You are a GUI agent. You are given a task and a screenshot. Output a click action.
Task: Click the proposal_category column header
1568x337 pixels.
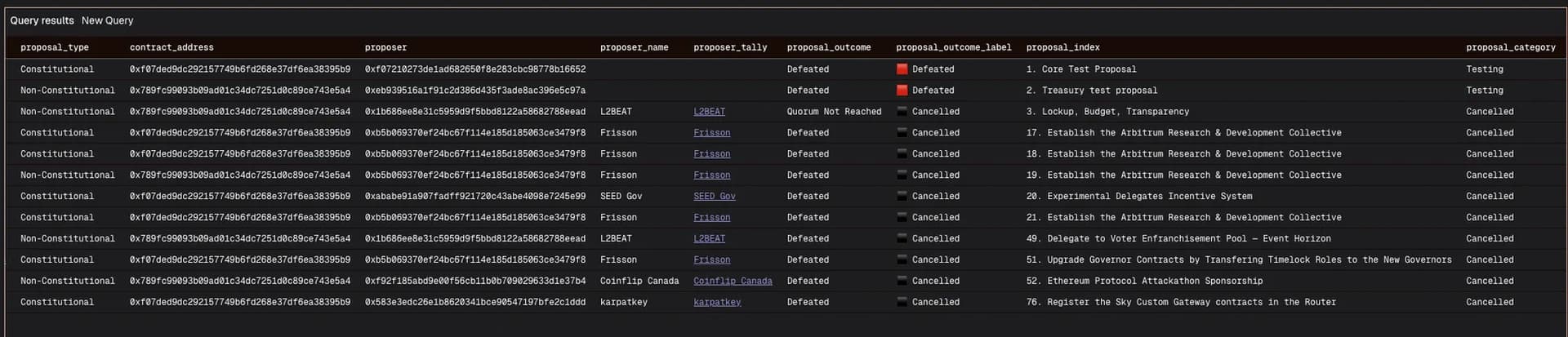pyautogui.click(x=1510, y=47)
